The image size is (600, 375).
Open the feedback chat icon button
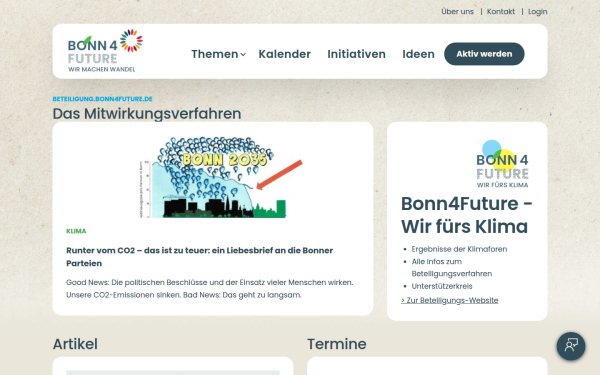pos(571,346)
